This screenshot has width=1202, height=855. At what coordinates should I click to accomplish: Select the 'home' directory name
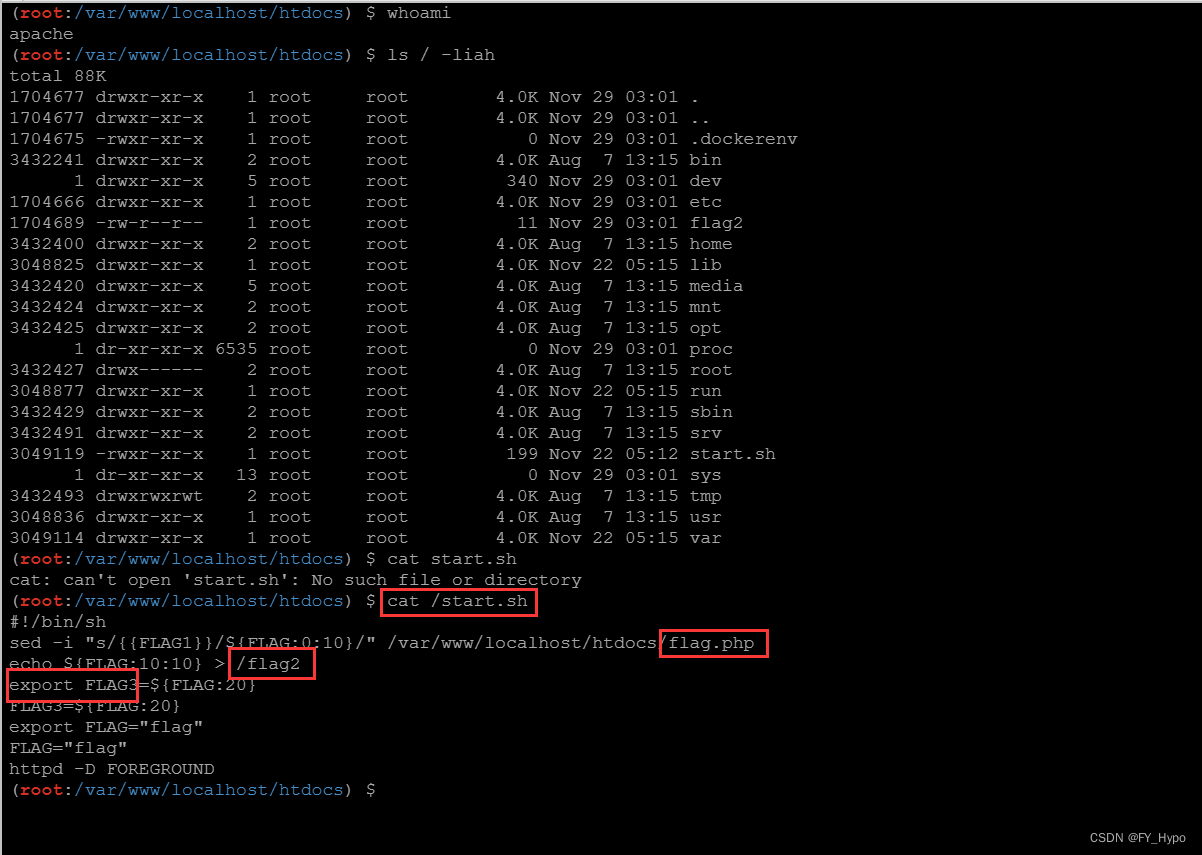click(710, 244)
